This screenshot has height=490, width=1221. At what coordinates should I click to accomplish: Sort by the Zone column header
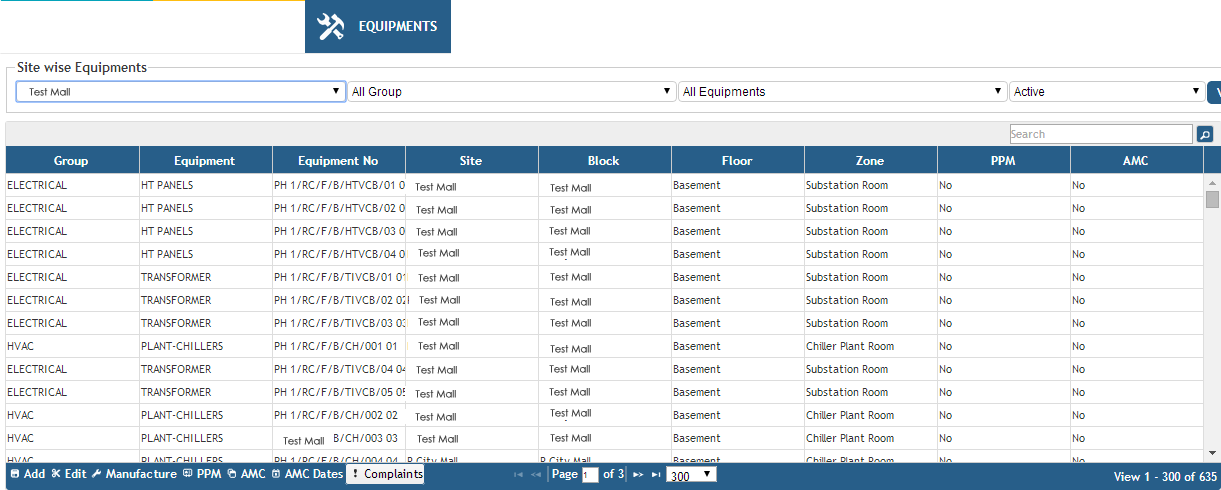[870, 160]
